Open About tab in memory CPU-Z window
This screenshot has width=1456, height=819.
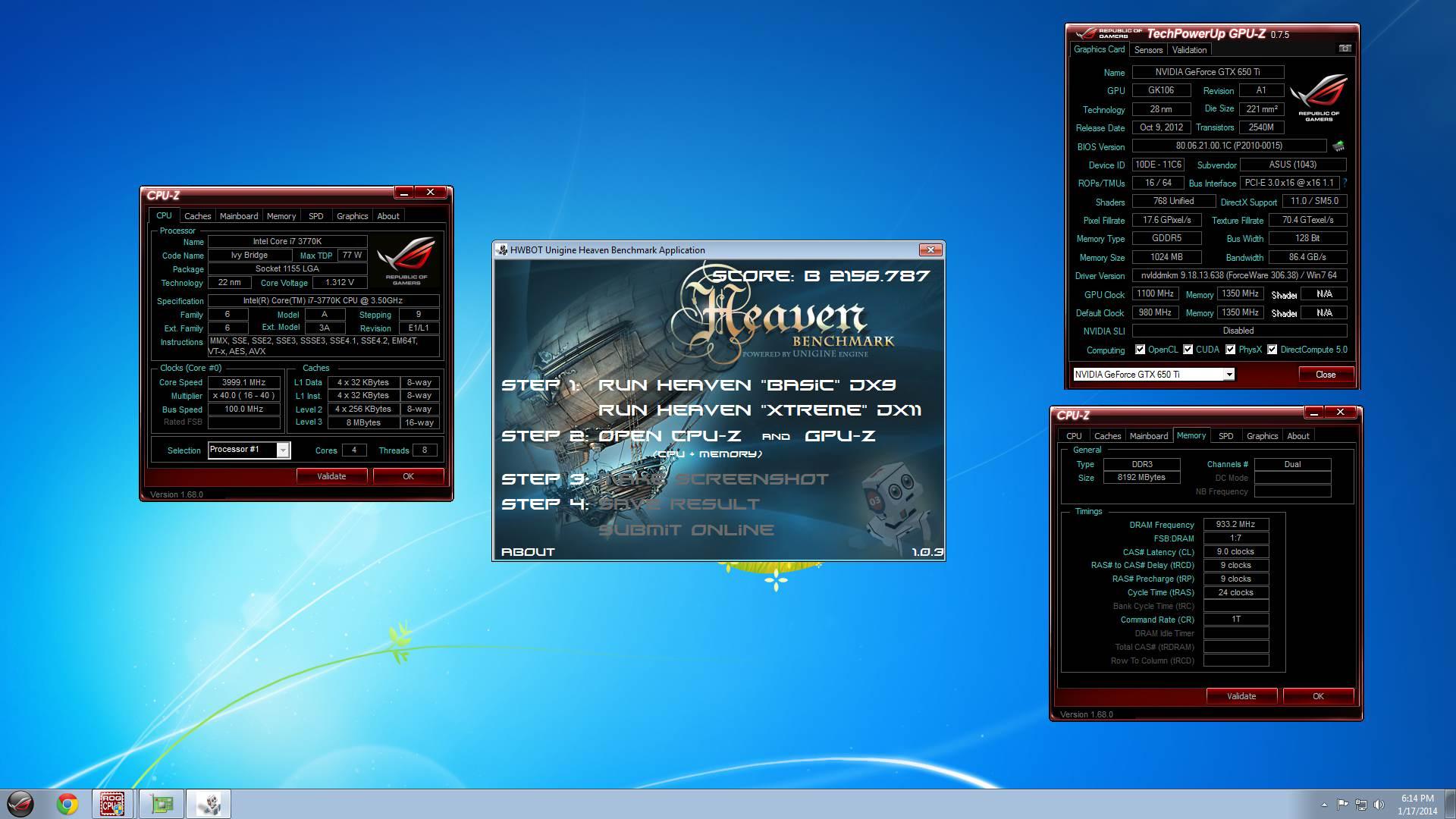pos(1298,436)
